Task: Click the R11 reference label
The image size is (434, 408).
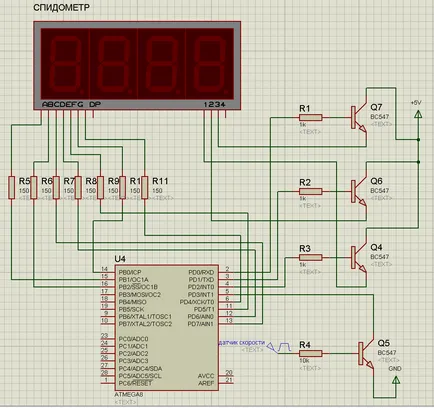Action: tap(160, 181)
